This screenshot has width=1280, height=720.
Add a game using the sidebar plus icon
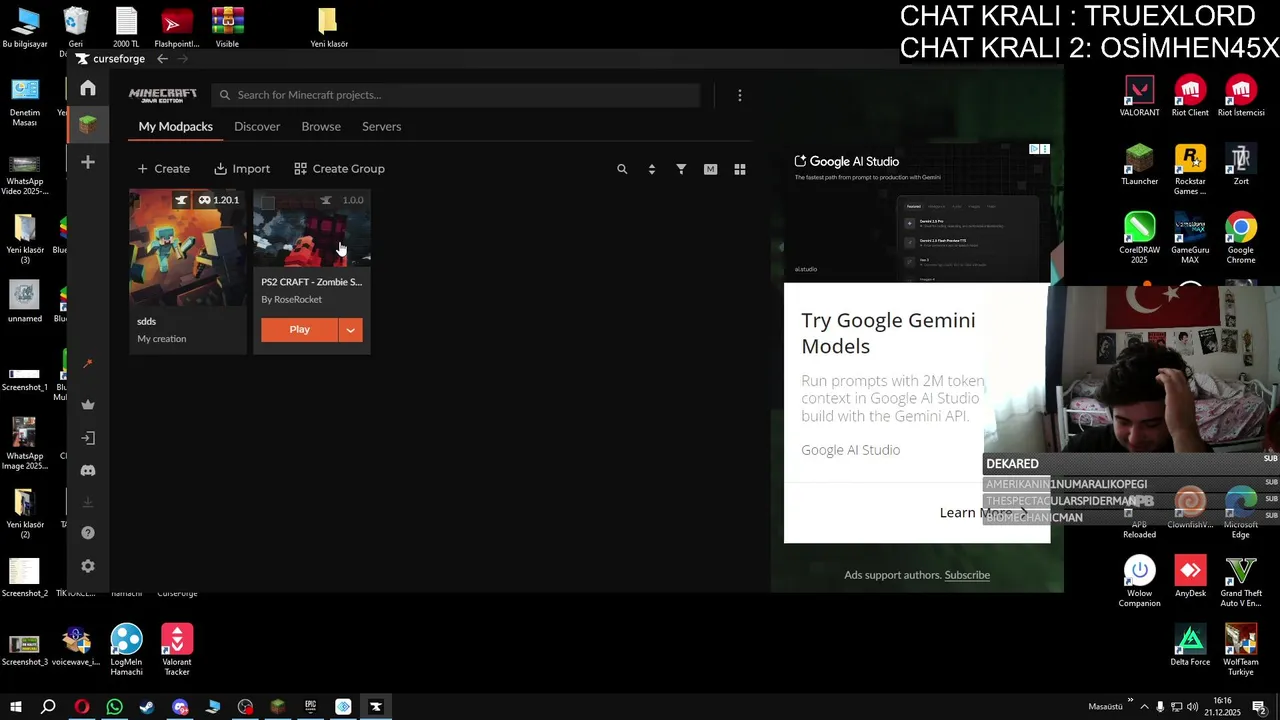88,162
